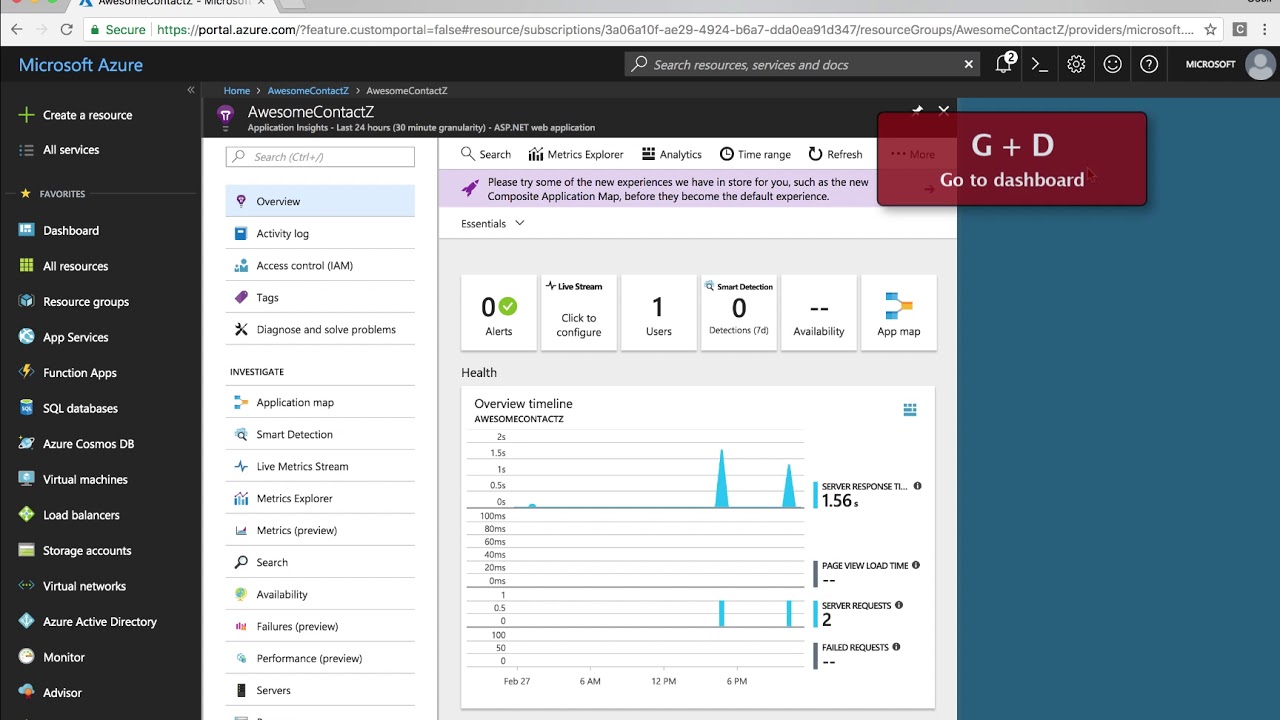Click the Function Apps lightning icon

(26, 372)
